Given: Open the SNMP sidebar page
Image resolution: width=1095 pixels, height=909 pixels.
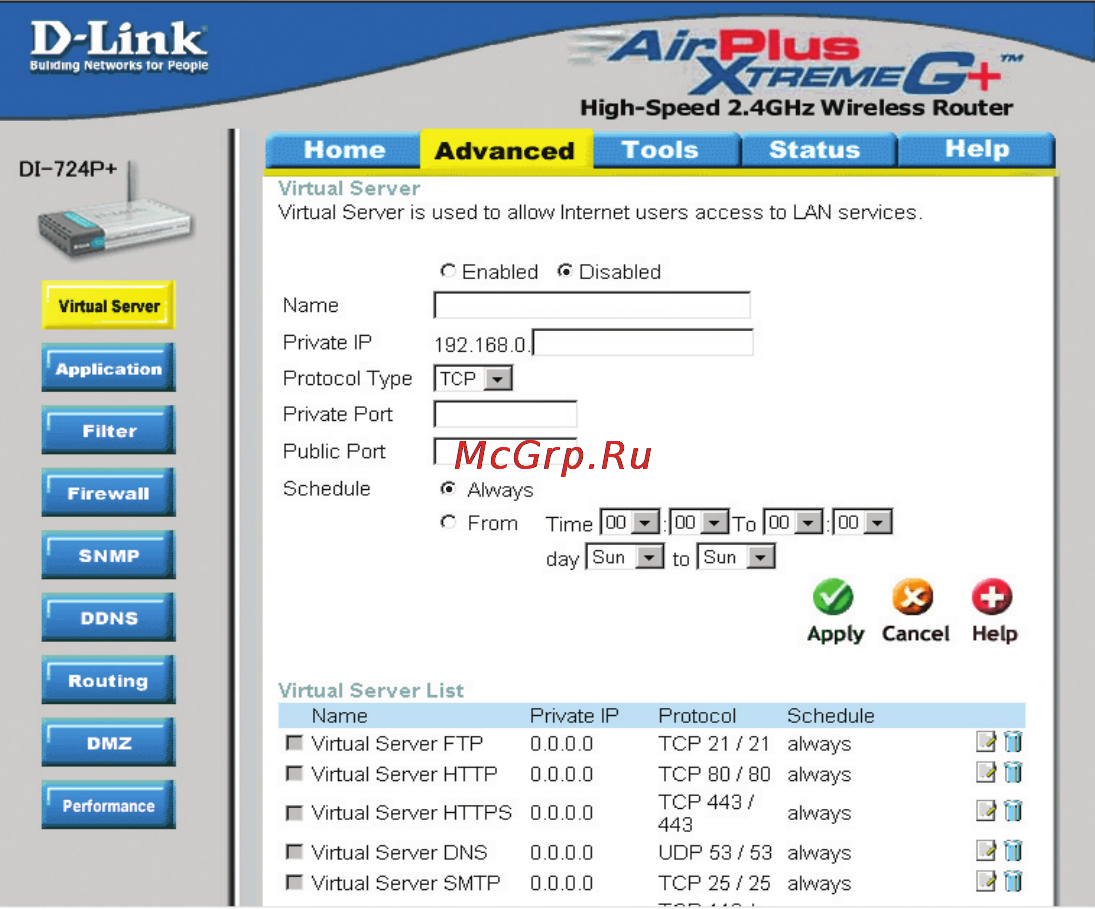Looking at the screenshot, I should pos(108,555).
